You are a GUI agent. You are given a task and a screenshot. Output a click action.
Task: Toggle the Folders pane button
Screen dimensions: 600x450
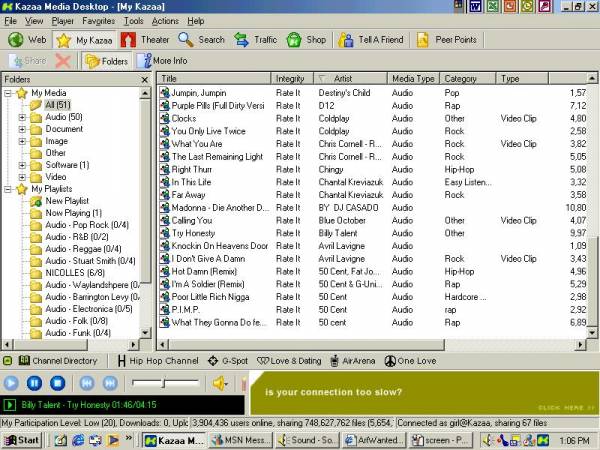pos(107,61)
